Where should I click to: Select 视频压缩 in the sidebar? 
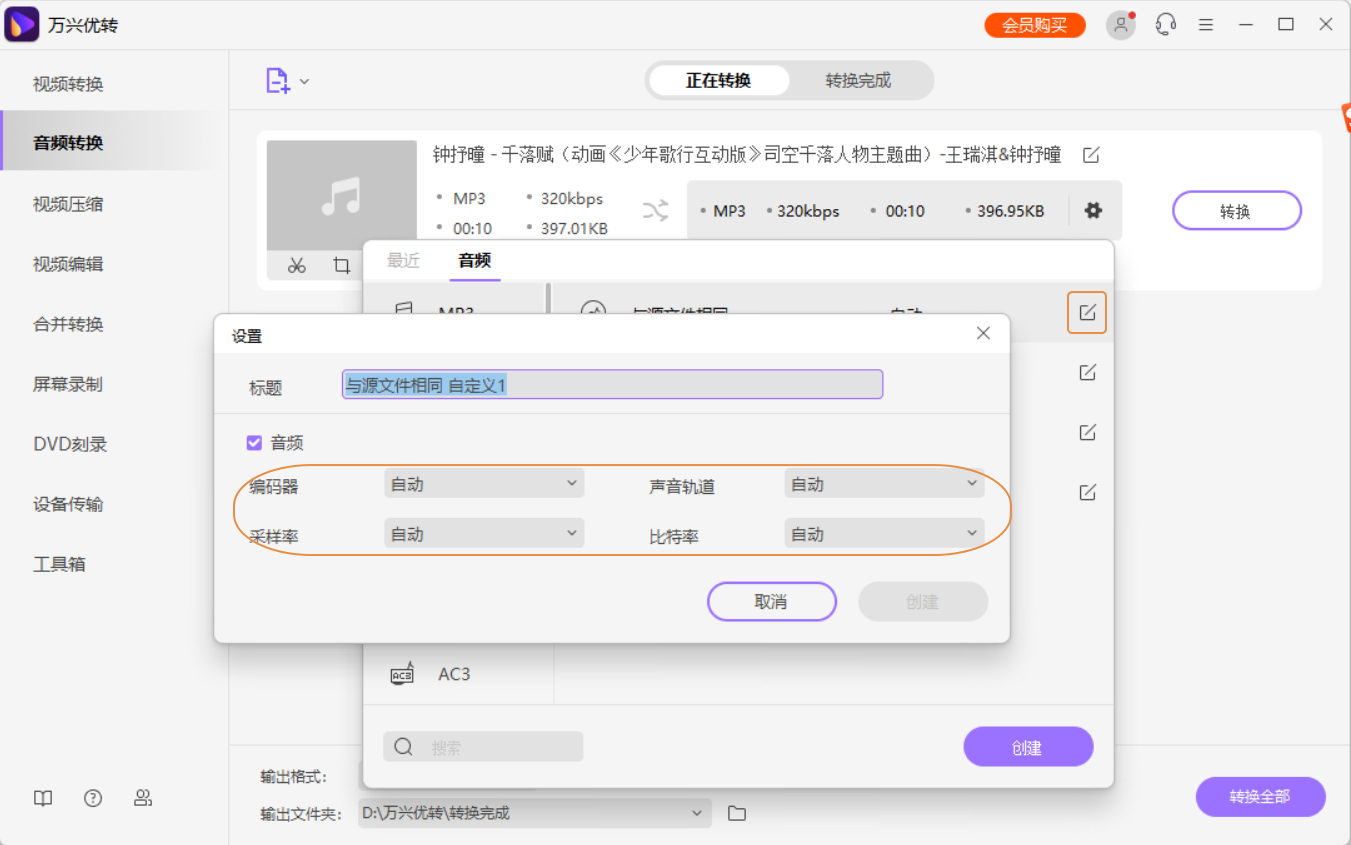[x=68, y=204]
